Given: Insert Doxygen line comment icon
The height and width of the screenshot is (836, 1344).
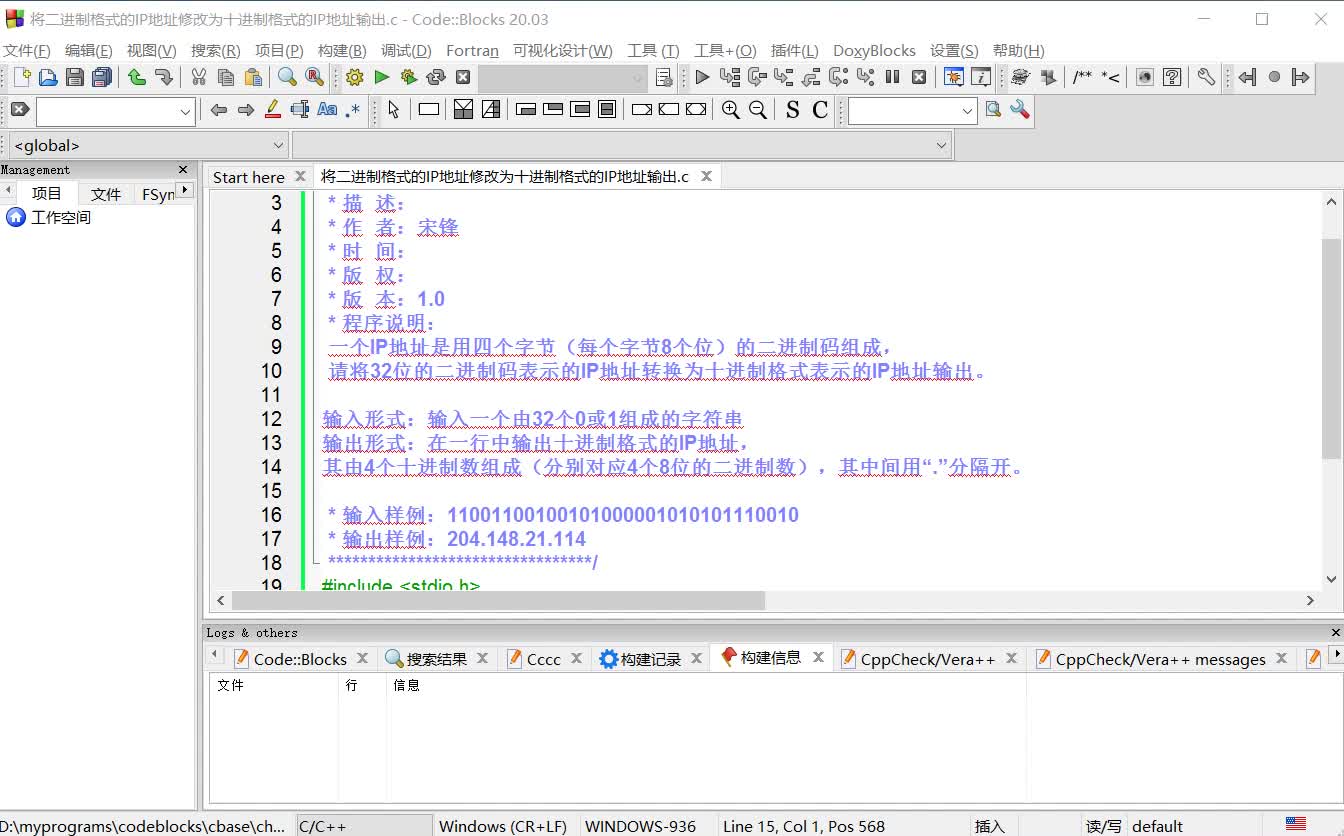Looking at the screenshot, I should pos(1110,77).
